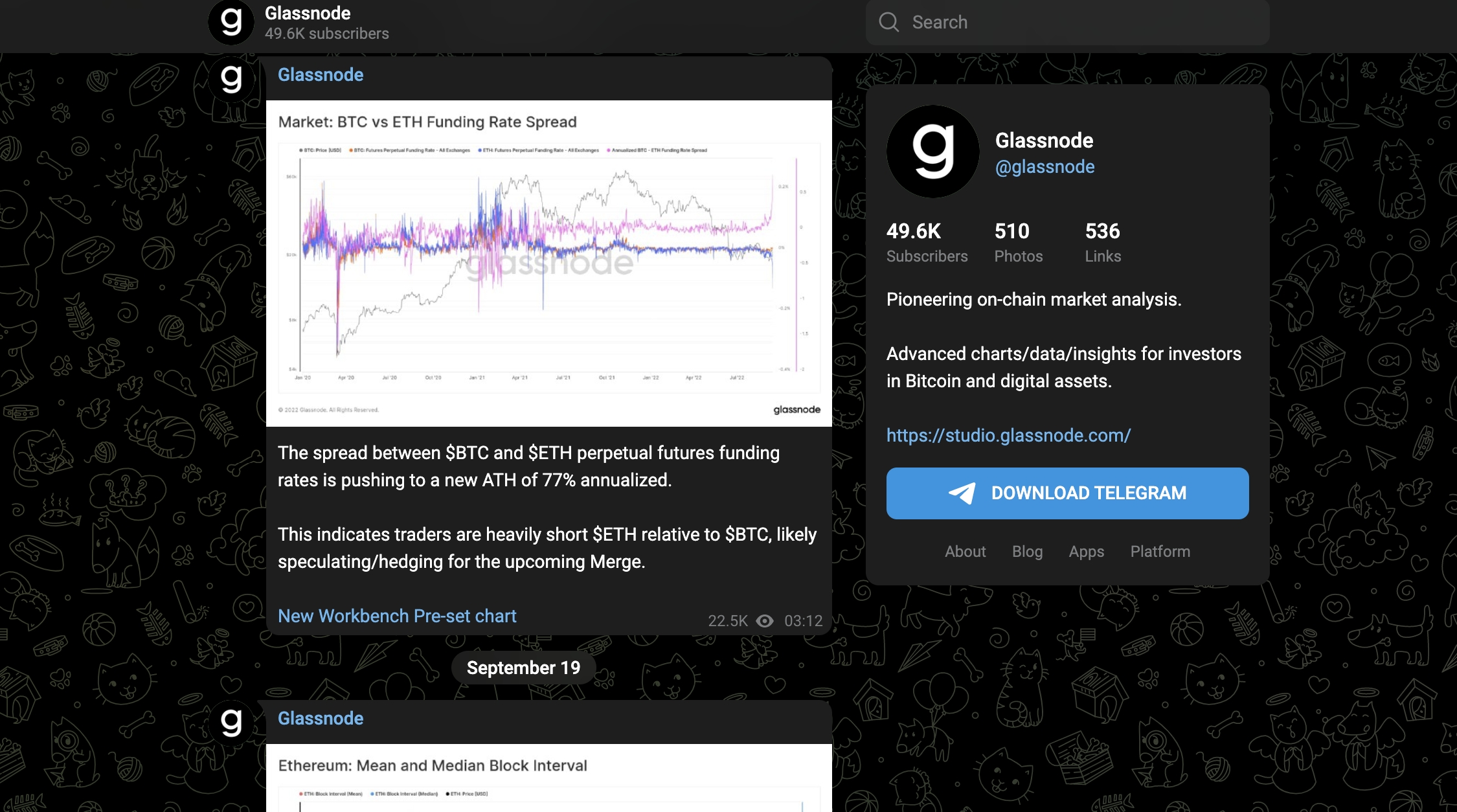Open the studio.glassnode.com link

[1008, 435]
